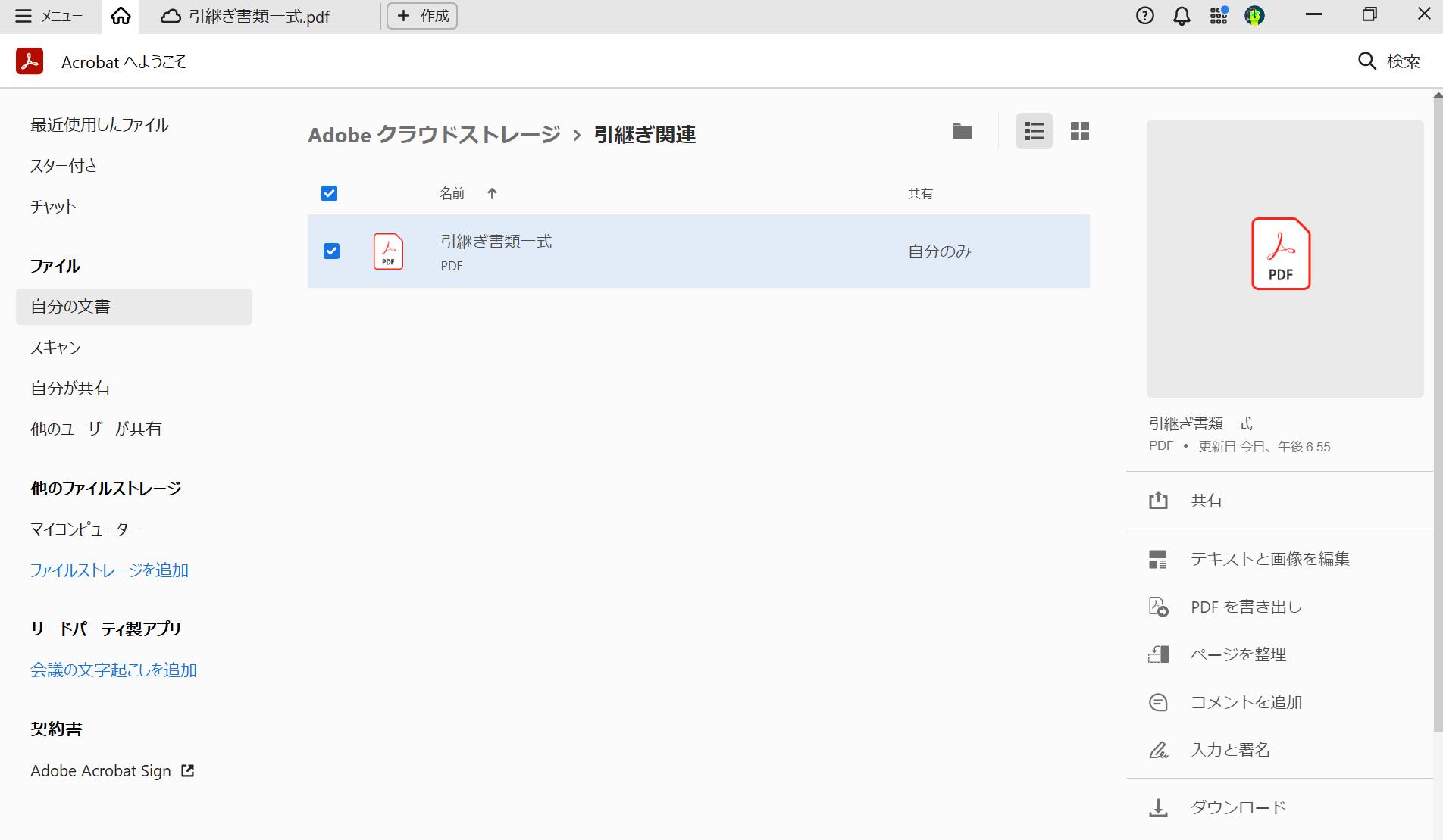Reverse the 名前 sort order arrow
1443x840 pixels.
(x=492, y=194)
